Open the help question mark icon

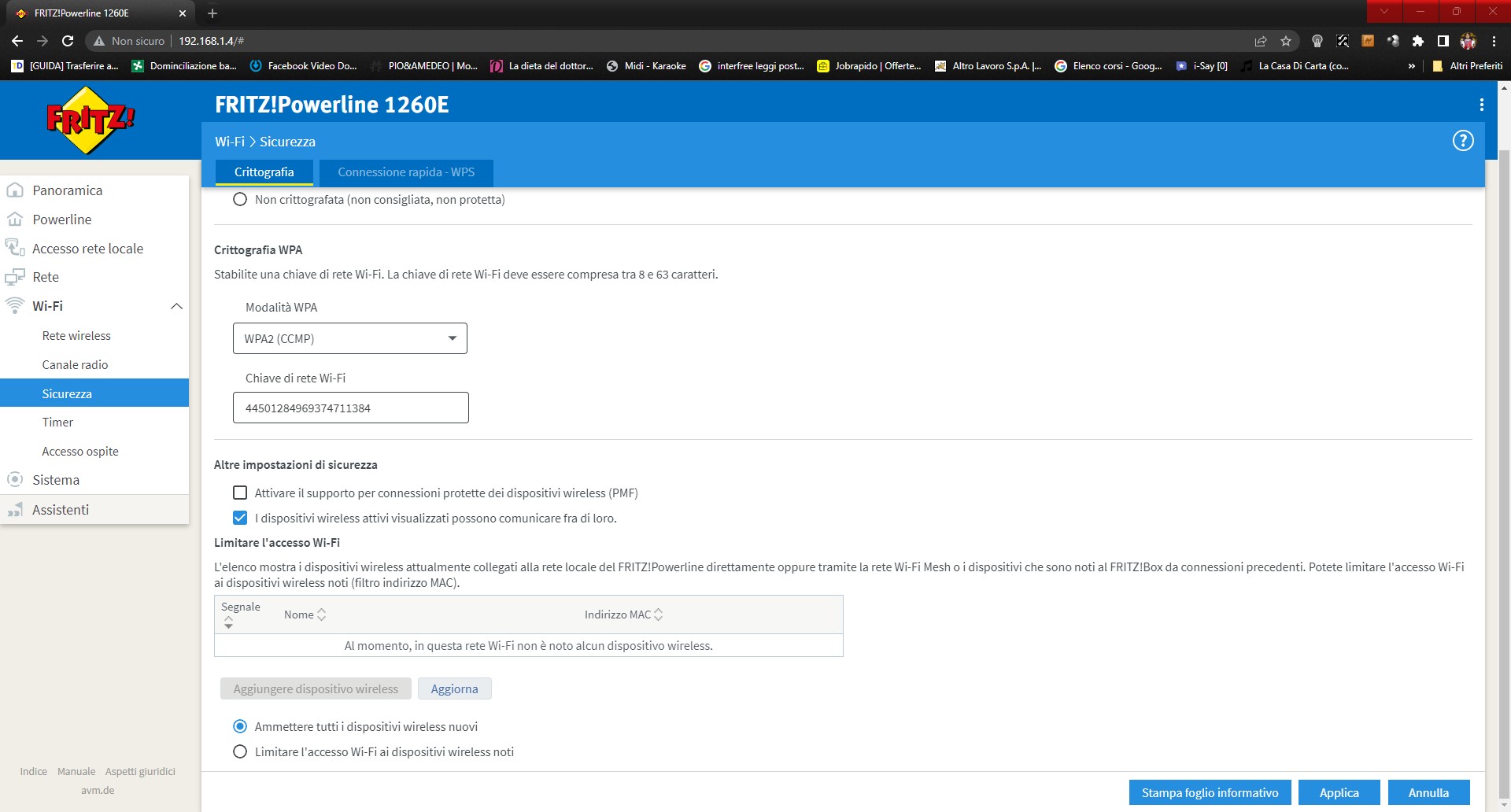click(x=1462, y=141)
